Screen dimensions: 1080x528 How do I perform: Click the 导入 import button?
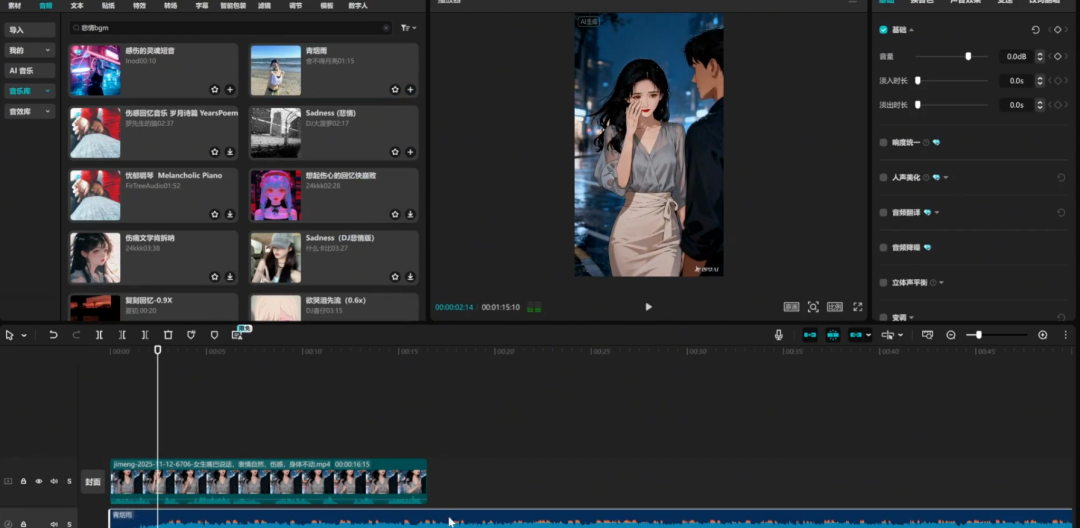tap(29, 30)
